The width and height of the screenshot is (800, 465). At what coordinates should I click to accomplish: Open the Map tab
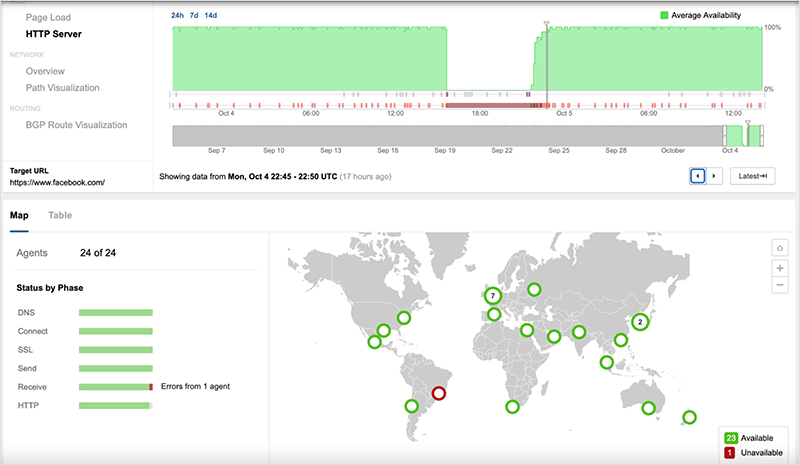pyautogui.click(x=19, y=215)
